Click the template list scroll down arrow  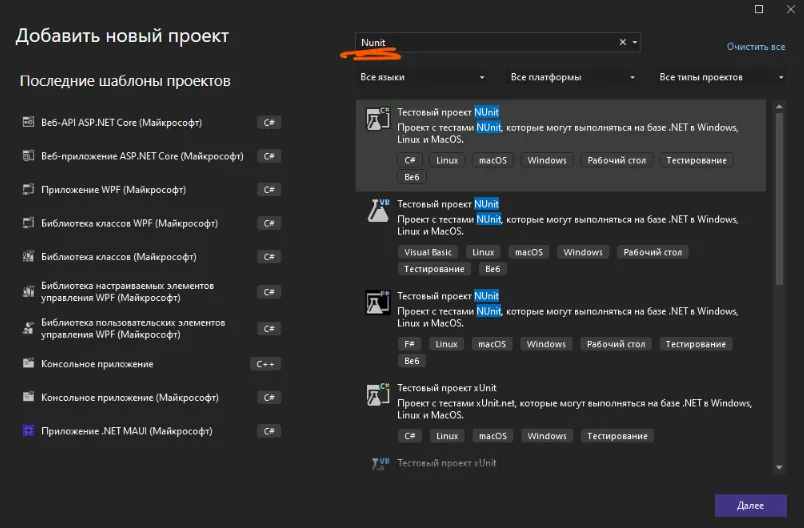(779, 468)
